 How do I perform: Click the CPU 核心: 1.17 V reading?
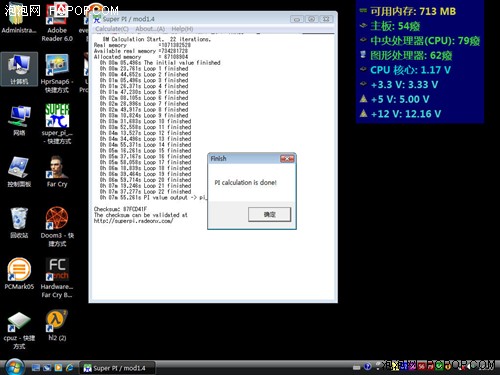point(410,70)
